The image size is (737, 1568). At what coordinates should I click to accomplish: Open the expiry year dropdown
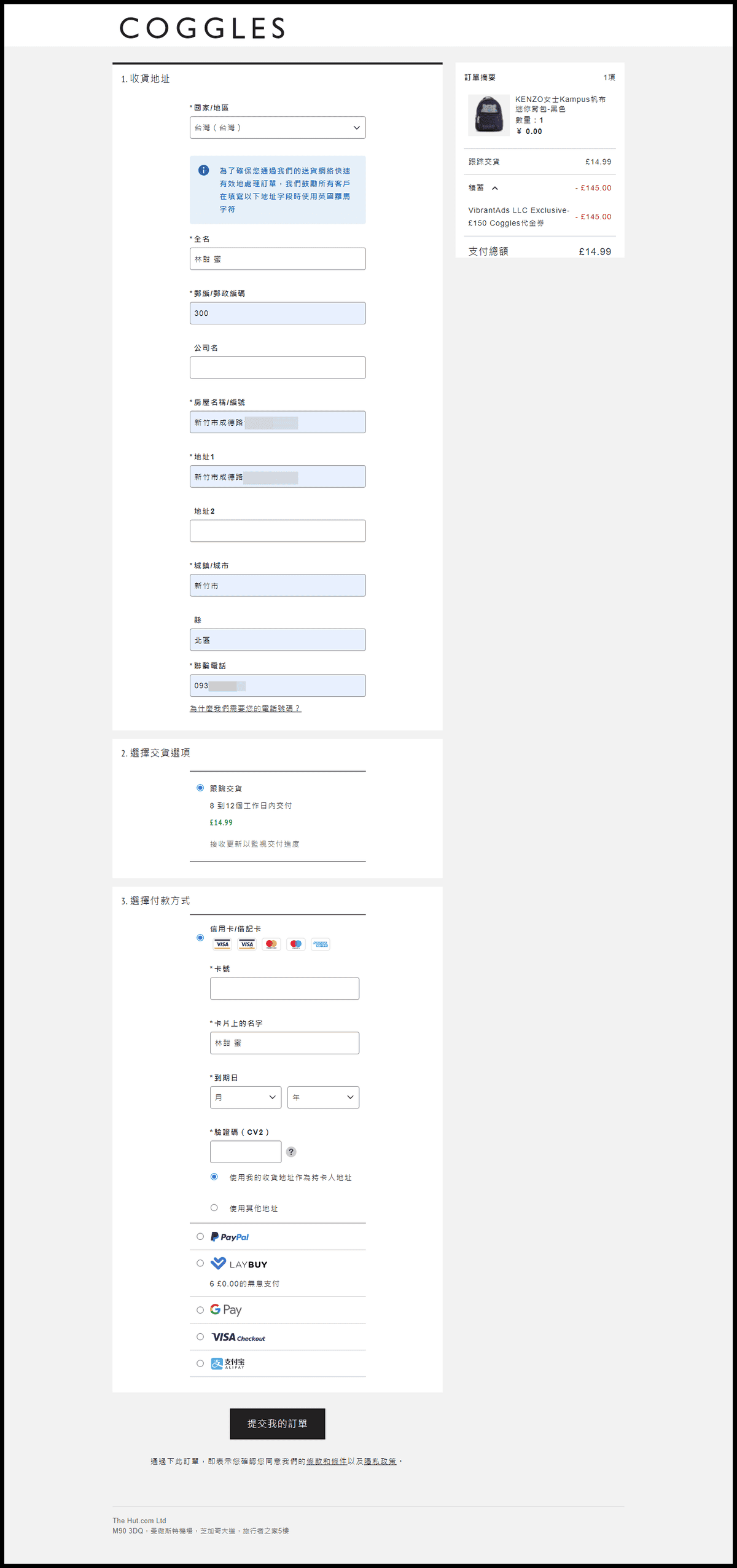[323, 1097]
